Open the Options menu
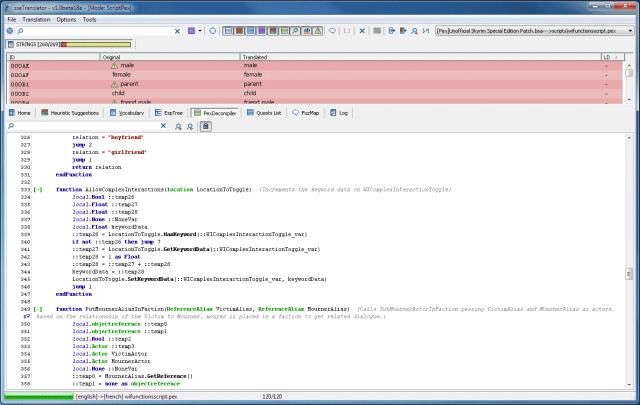 (x=66, y=19)
